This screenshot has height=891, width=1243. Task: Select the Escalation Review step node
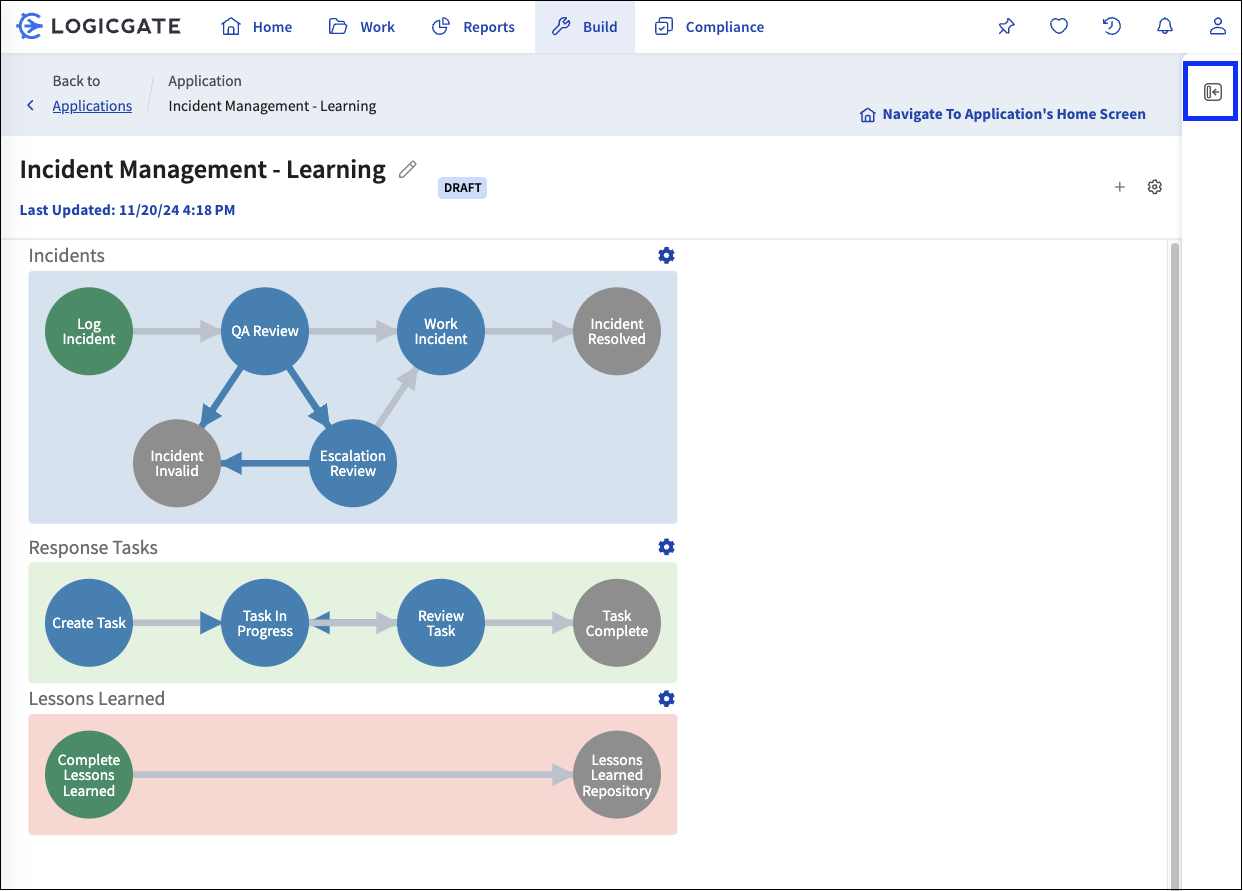pyautogui.click(x=353, y=463)
